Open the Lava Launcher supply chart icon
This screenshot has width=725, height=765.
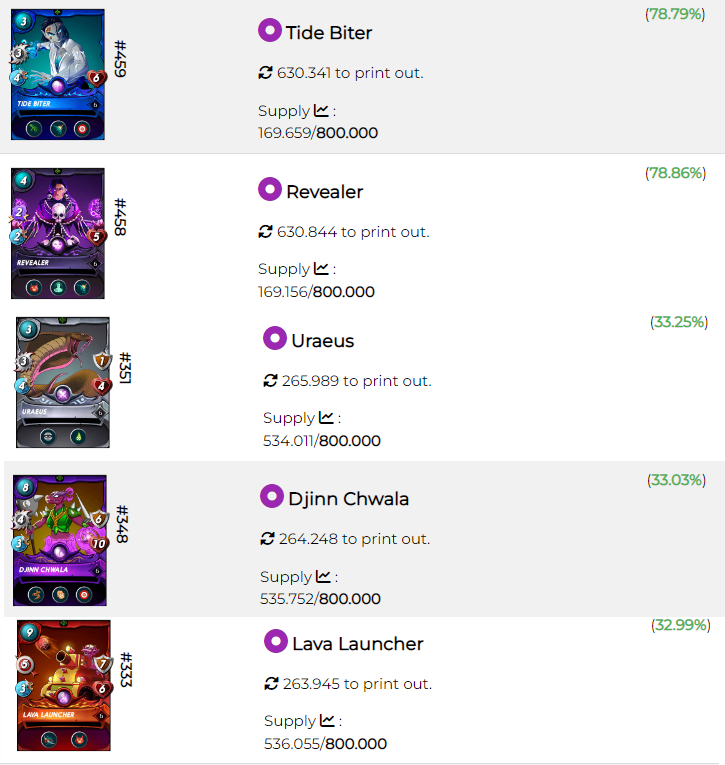point(327,720)
